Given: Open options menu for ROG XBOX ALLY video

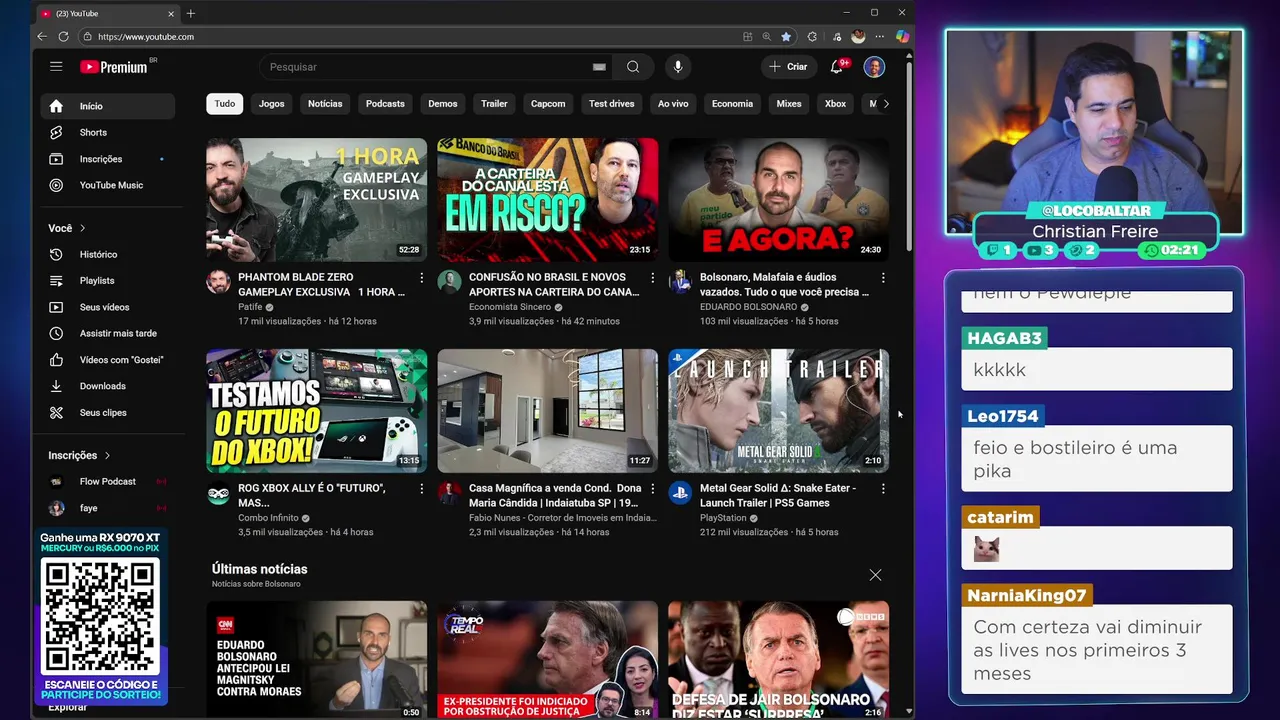Looking at the screenshot, I should [421, 489].
